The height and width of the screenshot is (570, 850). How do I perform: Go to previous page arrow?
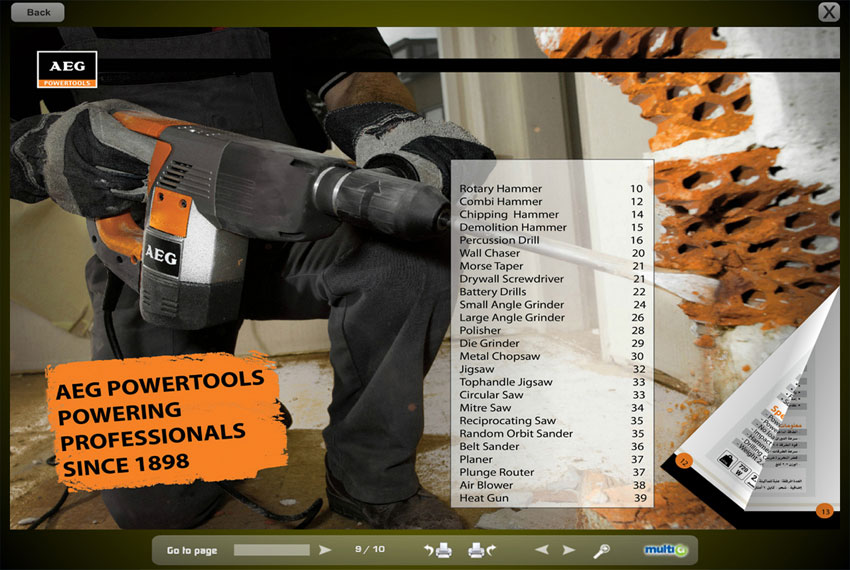click(x=542, y=550)
